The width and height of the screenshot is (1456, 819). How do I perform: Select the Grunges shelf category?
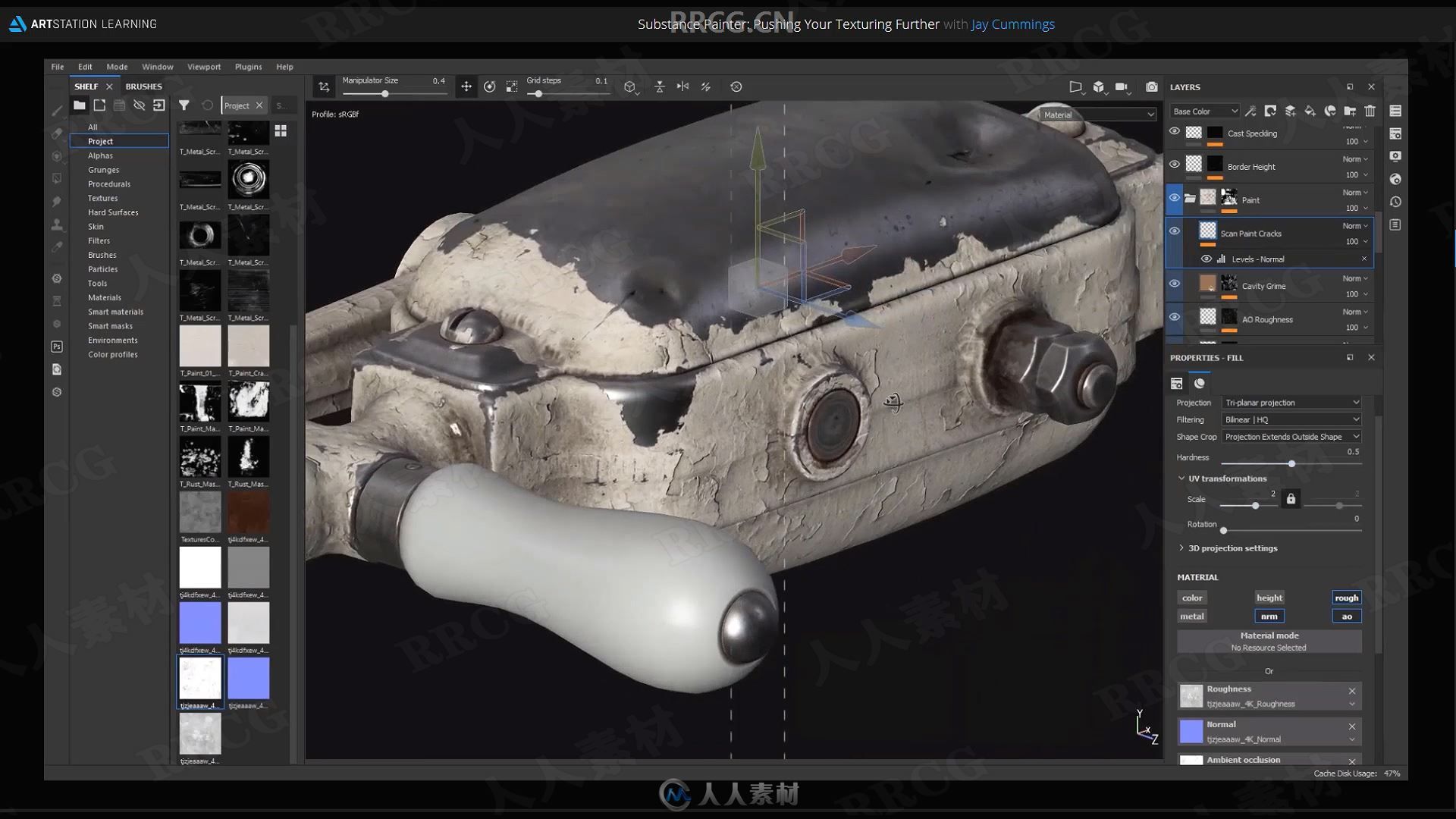point(103,170)
